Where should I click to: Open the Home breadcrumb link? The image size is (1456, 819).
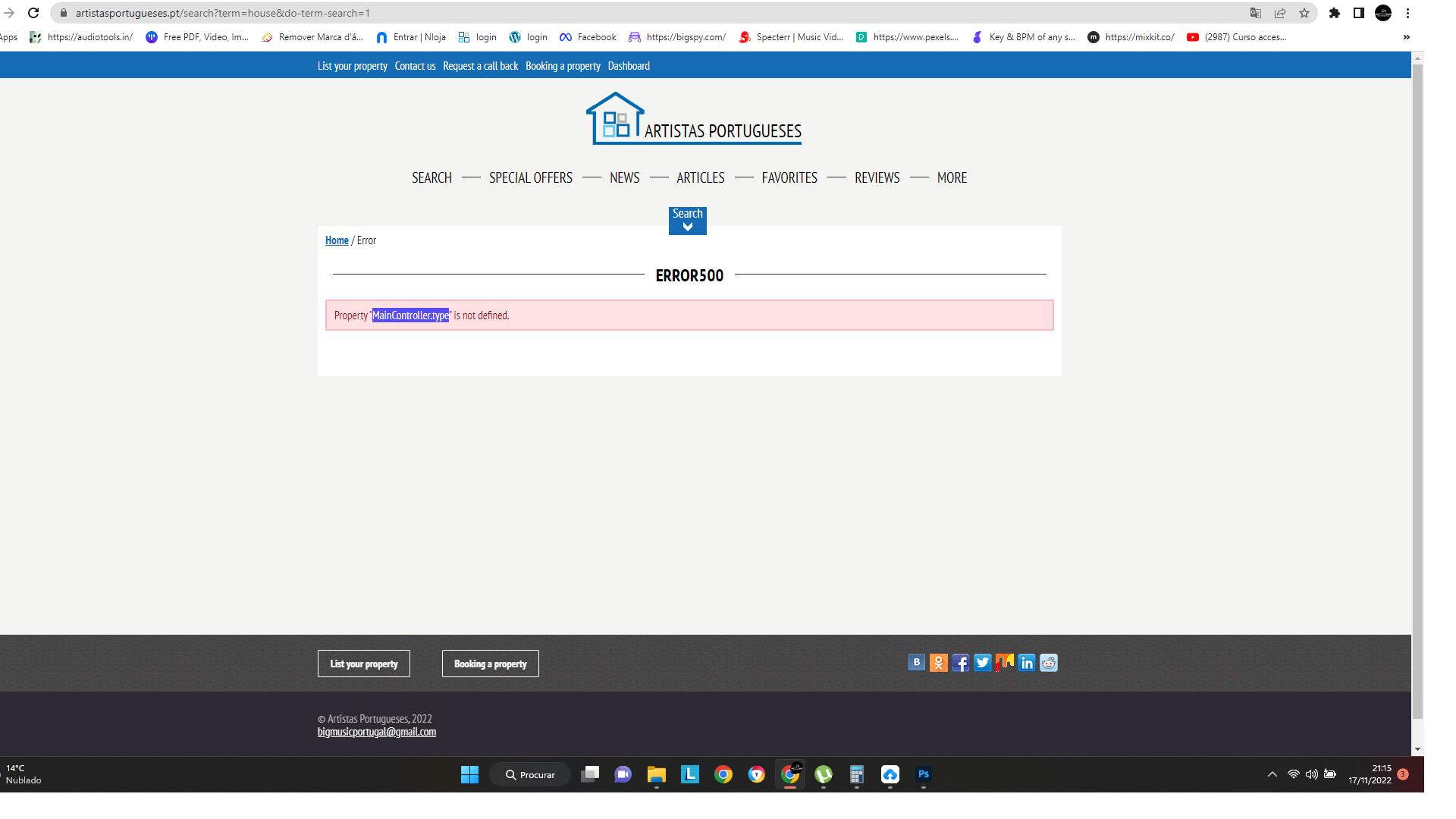(337, 240)
